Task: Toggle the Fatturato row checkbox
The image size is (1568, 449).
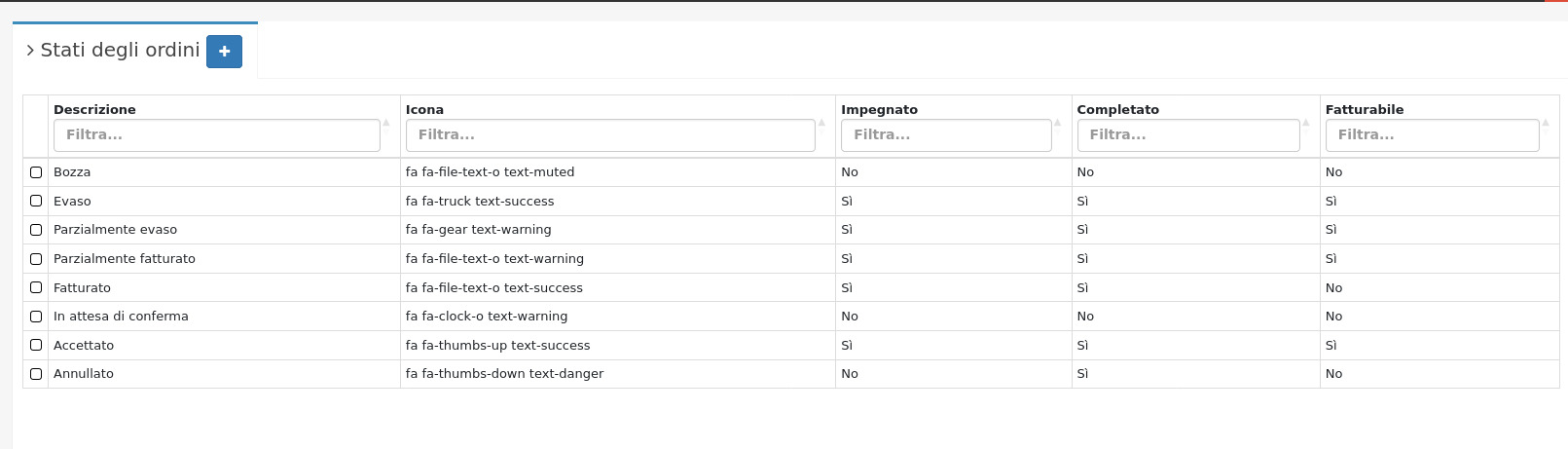Action: tap(36, 287)
